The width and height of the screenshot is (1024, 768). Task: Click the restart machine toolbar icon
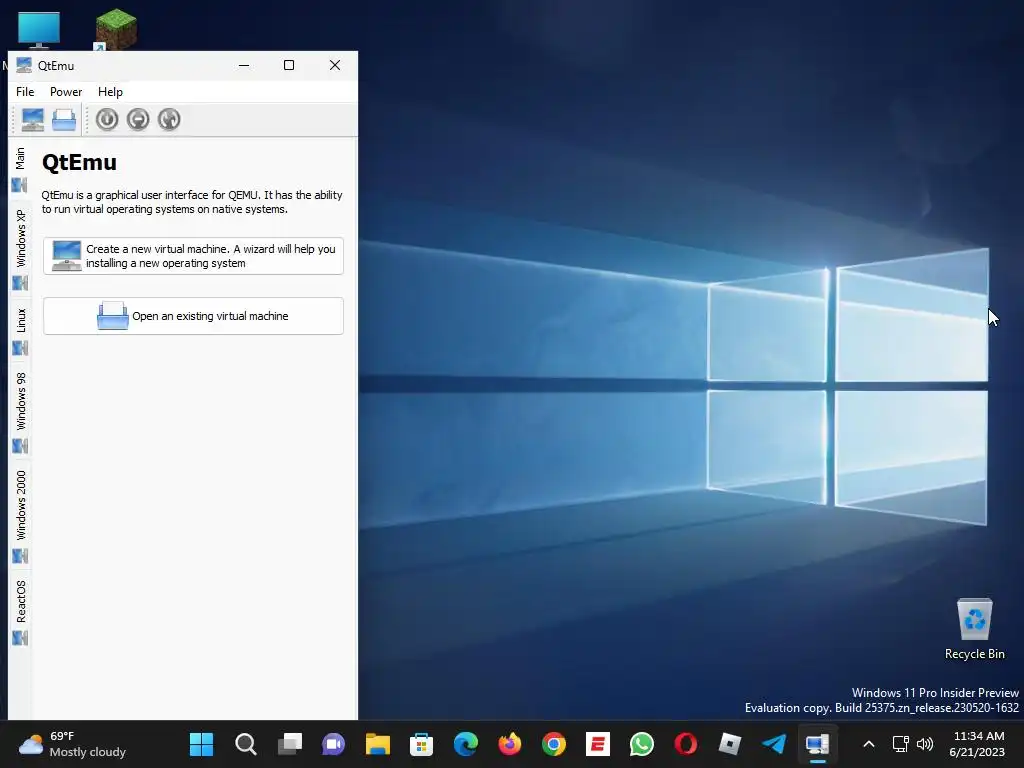point(169,120)
